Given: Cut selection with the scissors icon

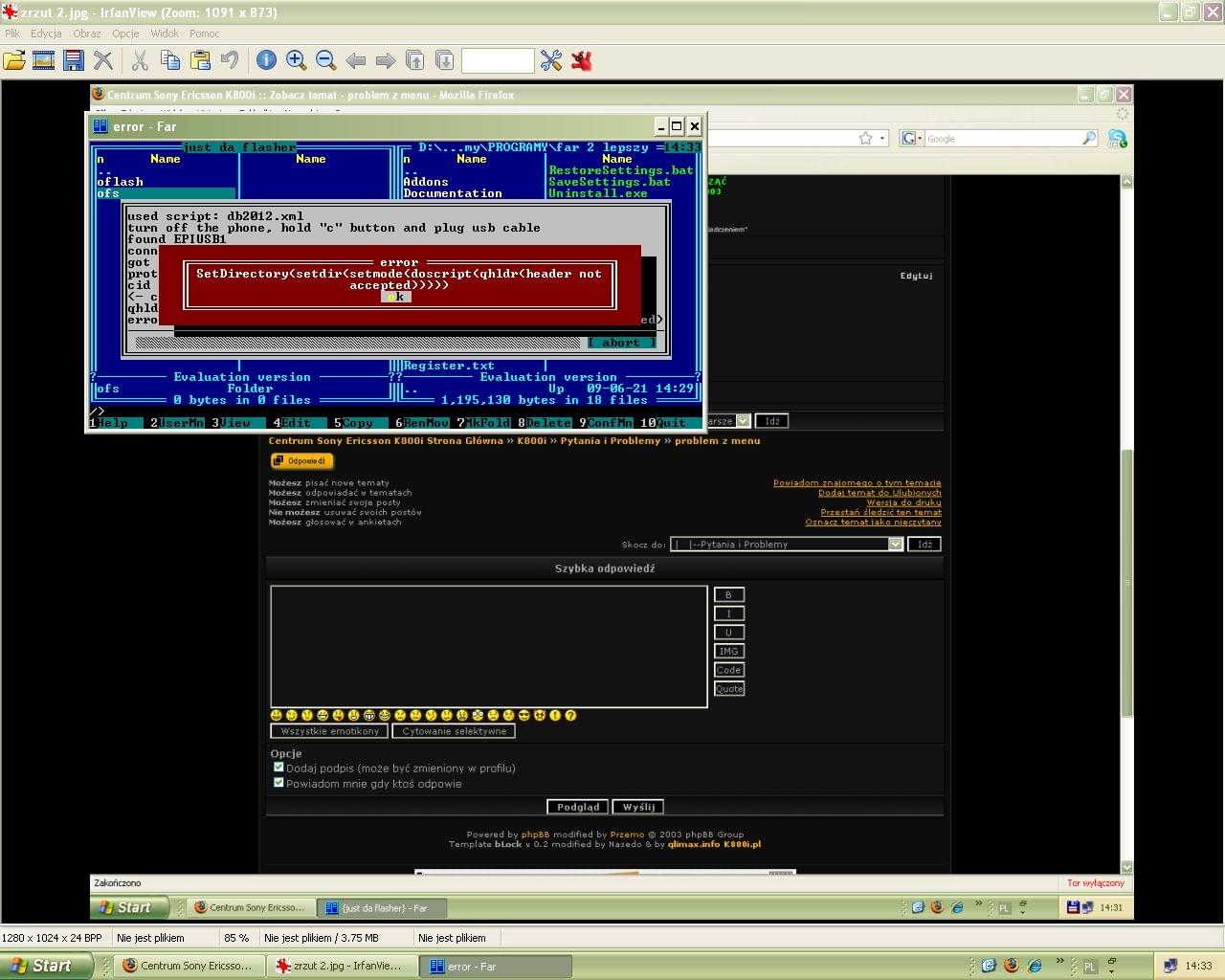Looking at the screenshot, I should [x=140, y=60].
